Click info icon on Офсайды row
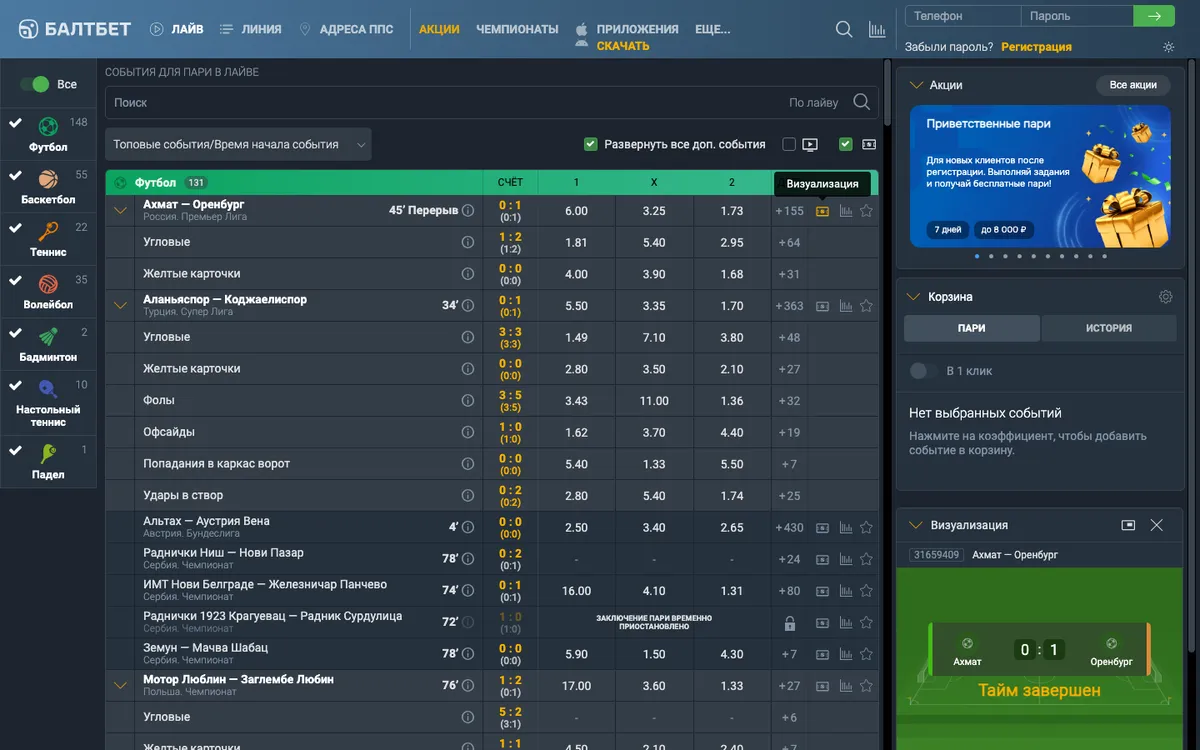The height and width of the screenshot is (750, 1200). pos(467,433)
